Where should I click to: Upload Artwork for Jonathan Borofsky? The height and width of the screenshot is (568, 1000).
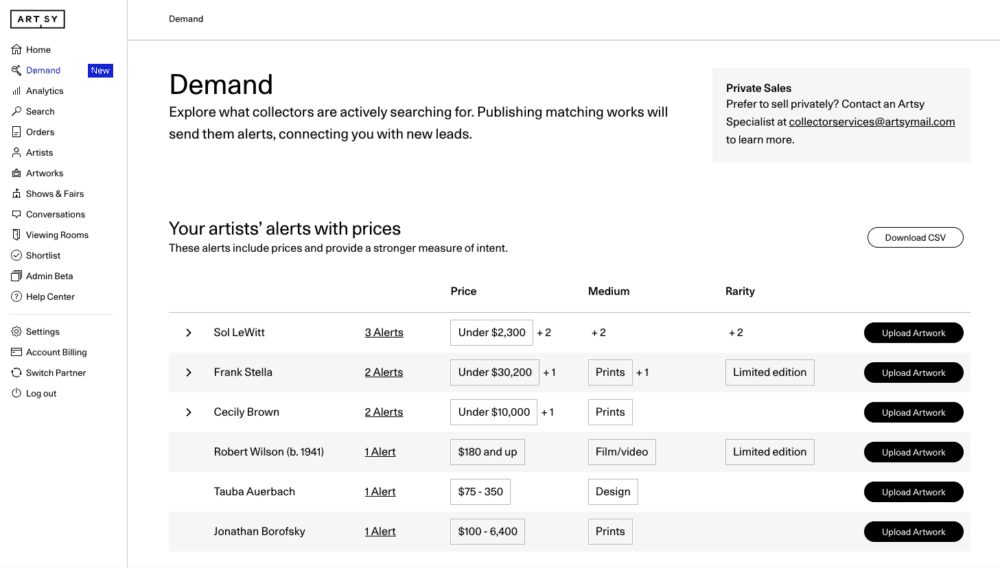[x=913, y=532]
